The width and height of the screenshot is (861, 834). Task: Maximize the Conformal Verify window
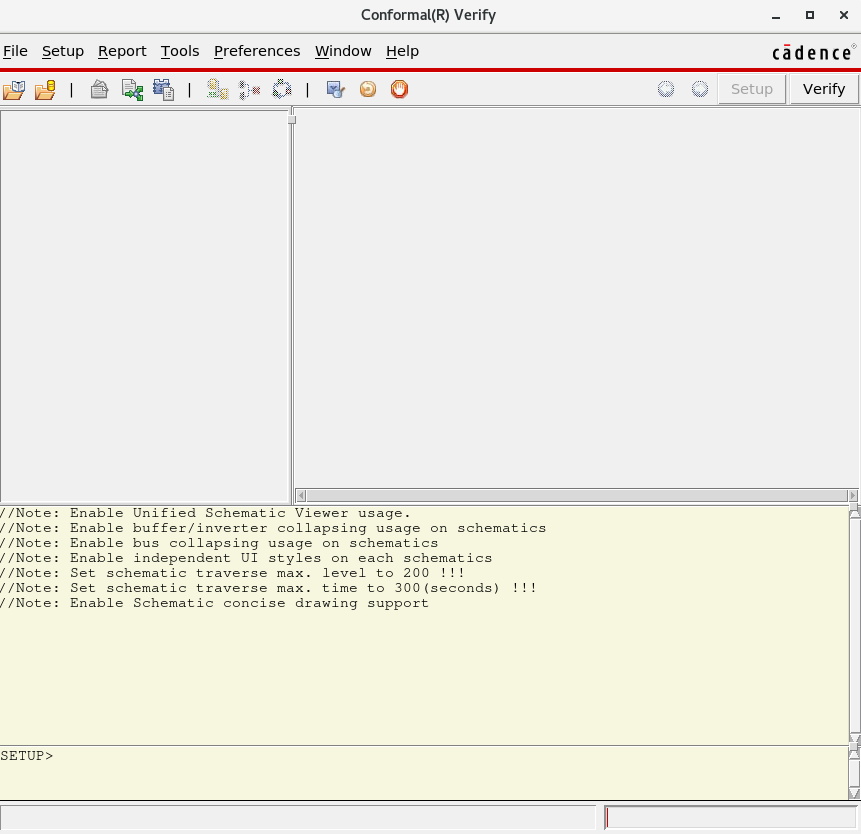pos(810,15)
